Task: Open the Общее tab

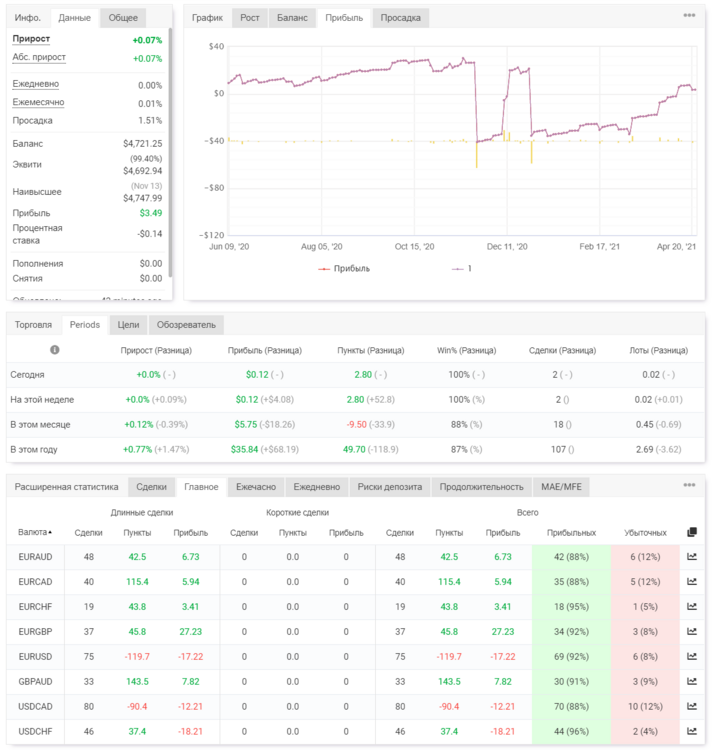Action: (123, 18)
